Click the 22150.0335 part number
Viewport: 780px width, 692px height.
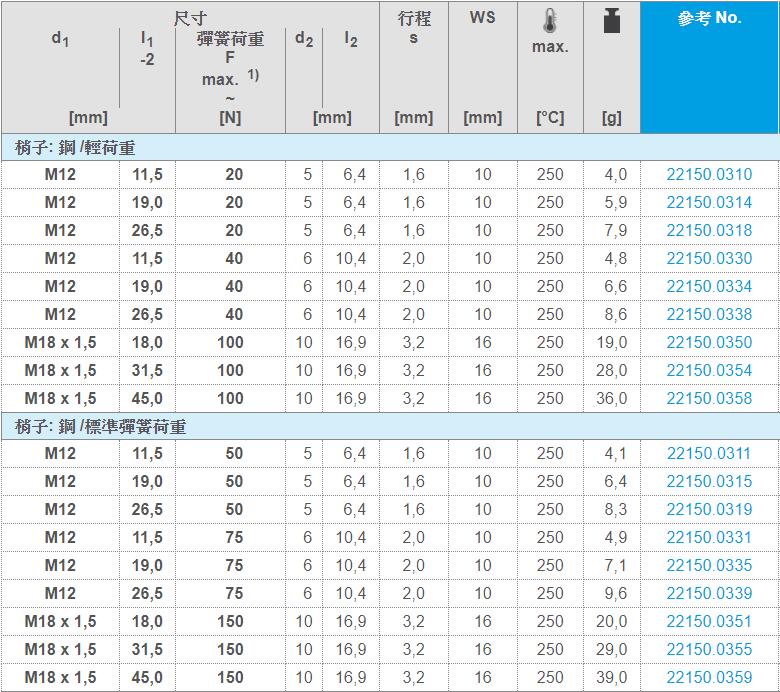point(709,566)
